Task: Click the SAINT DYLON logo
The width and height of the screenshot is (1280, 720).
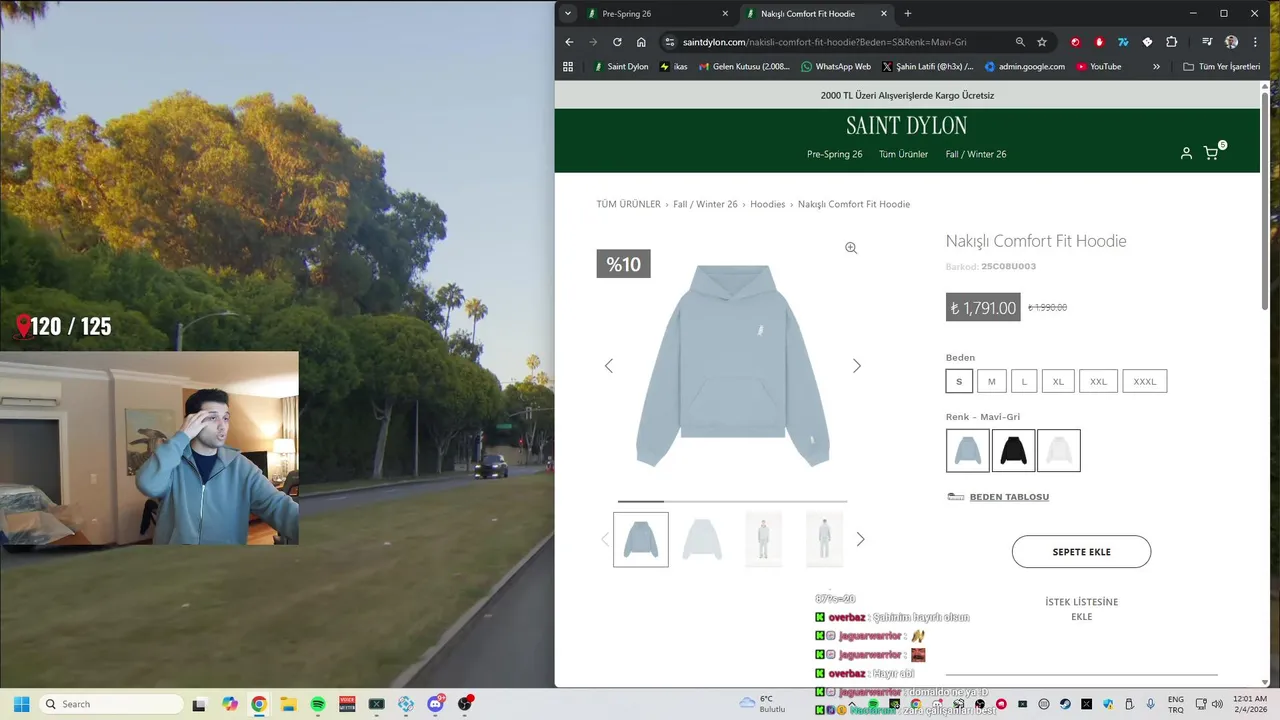Action: click(907, 126)
